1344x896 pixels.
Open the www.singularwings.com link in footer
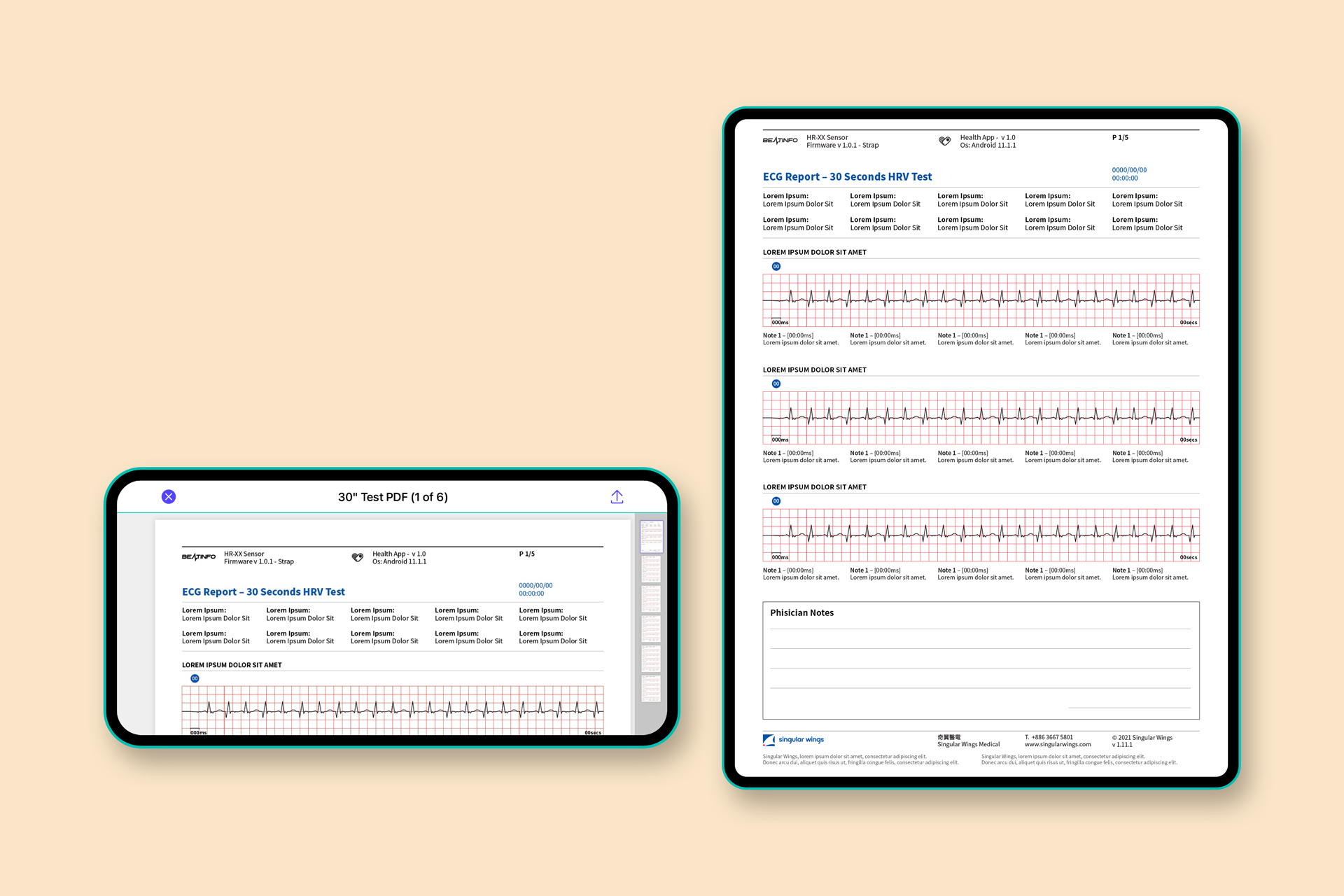1058,744
